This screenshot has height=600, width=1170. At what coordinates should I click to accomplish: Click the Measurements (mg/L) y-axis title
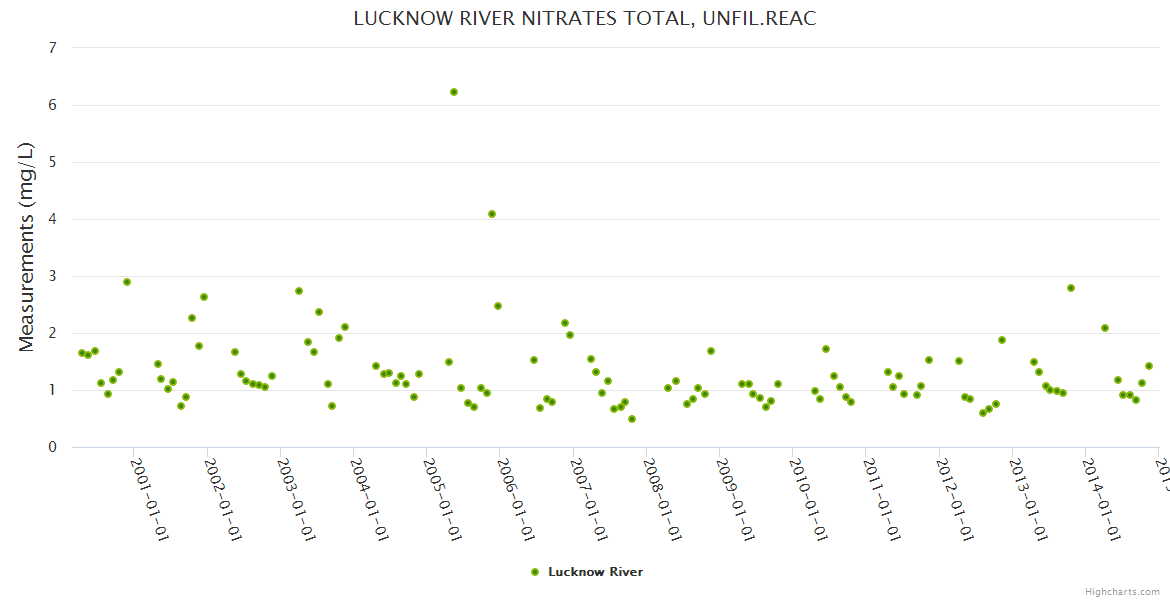[x=27, y=247]
